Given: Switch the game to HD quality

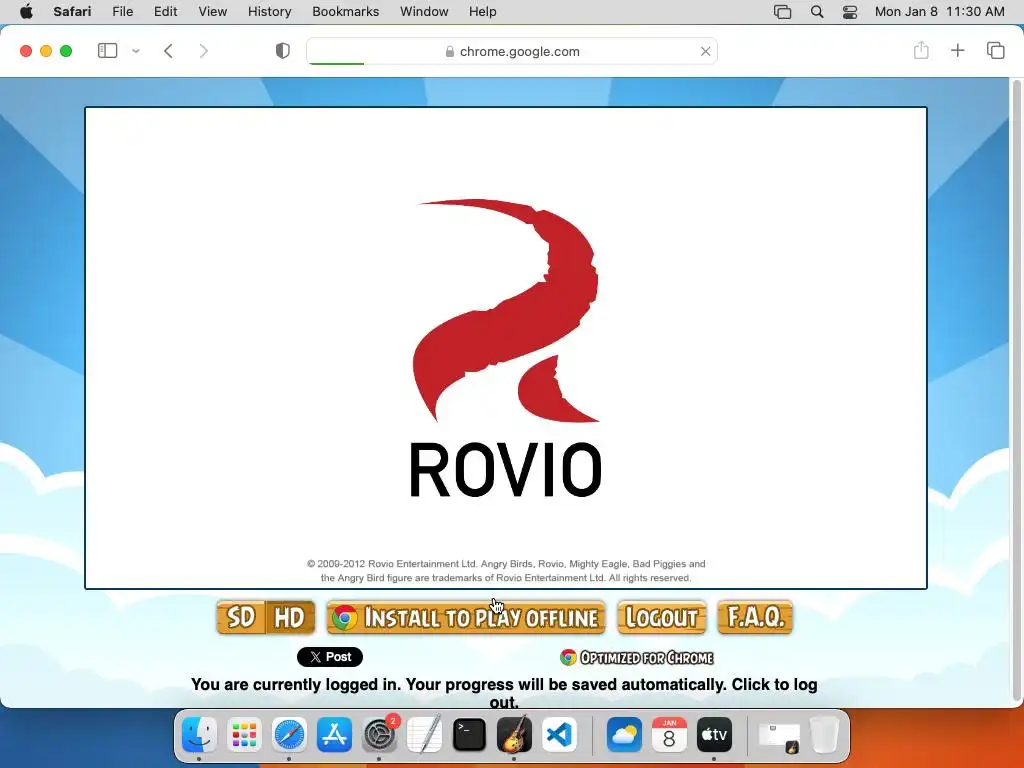Looking at the screenshot, I should pos(290,617).
